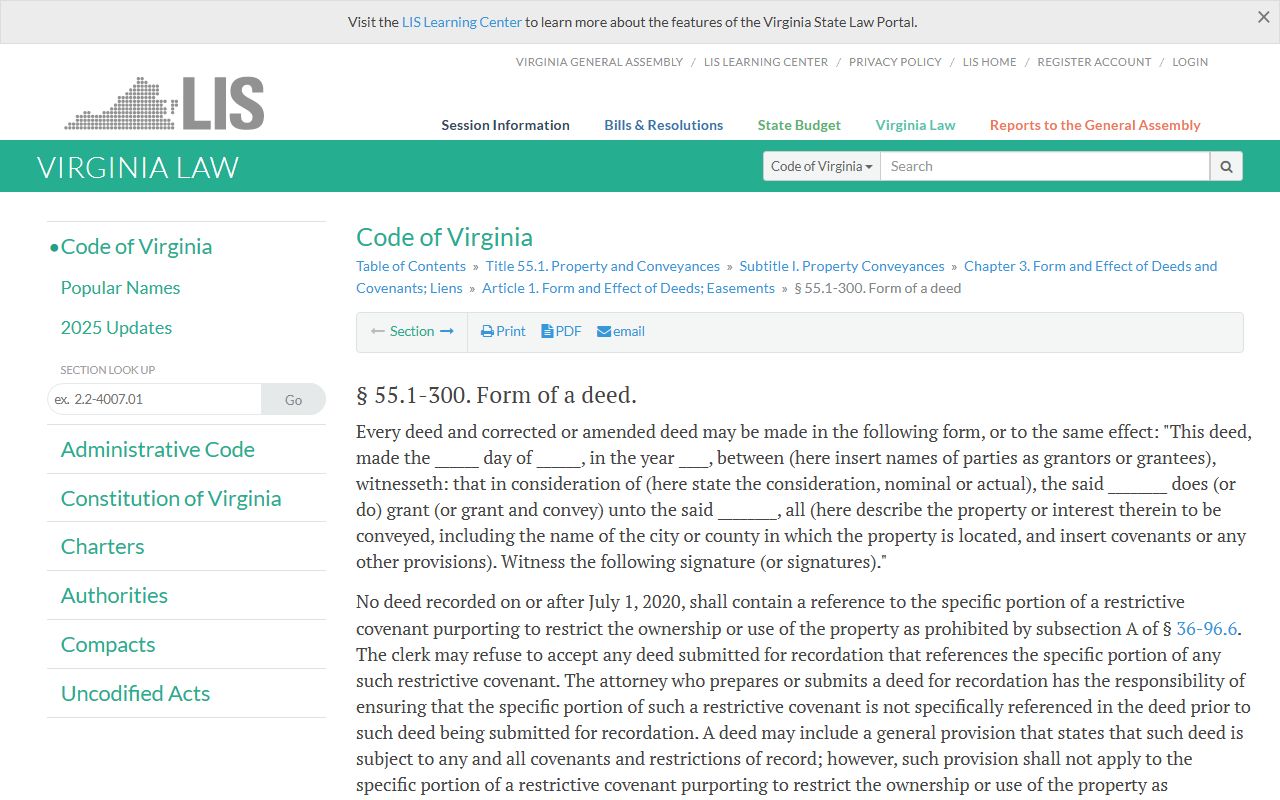Click in the main Search text field
Screen dimensions: 1280x800
tap(1044, 166)
